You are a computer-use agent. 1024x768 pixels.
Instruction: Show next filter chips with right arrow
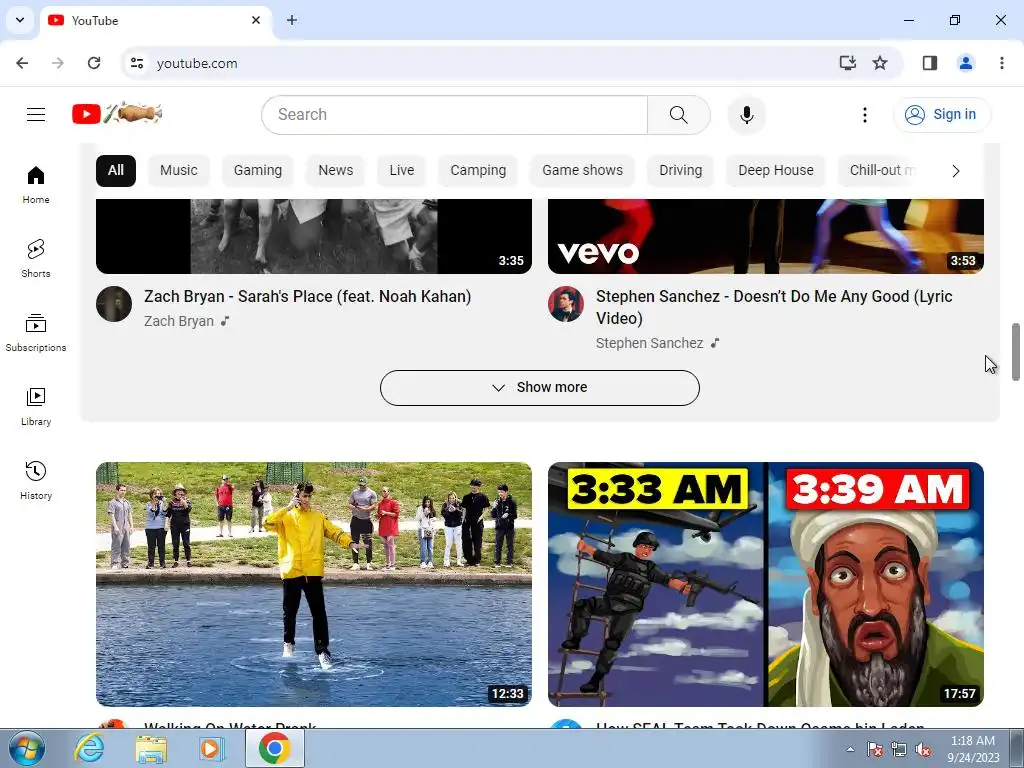955,171
